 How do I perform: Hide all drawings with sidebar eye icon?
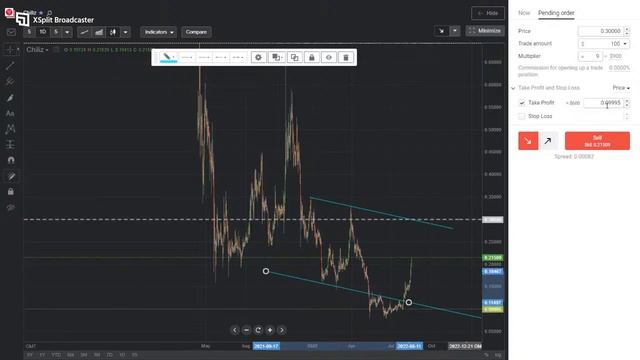point(11,208)
